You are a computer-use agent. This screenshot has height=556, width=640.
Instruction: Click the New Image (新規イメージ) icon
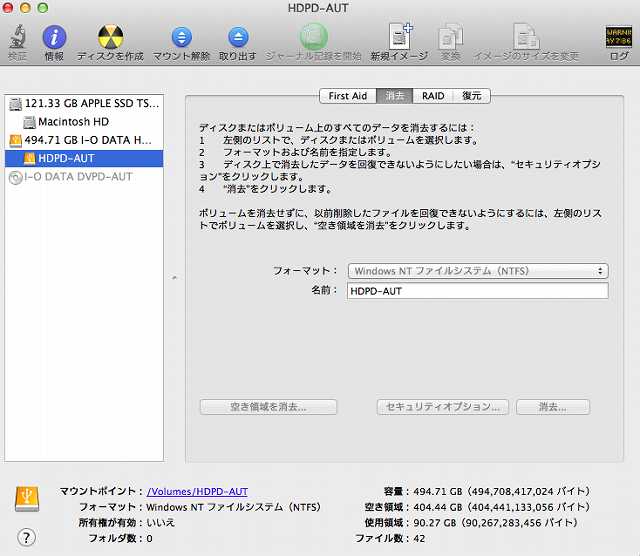coord(399,37)
